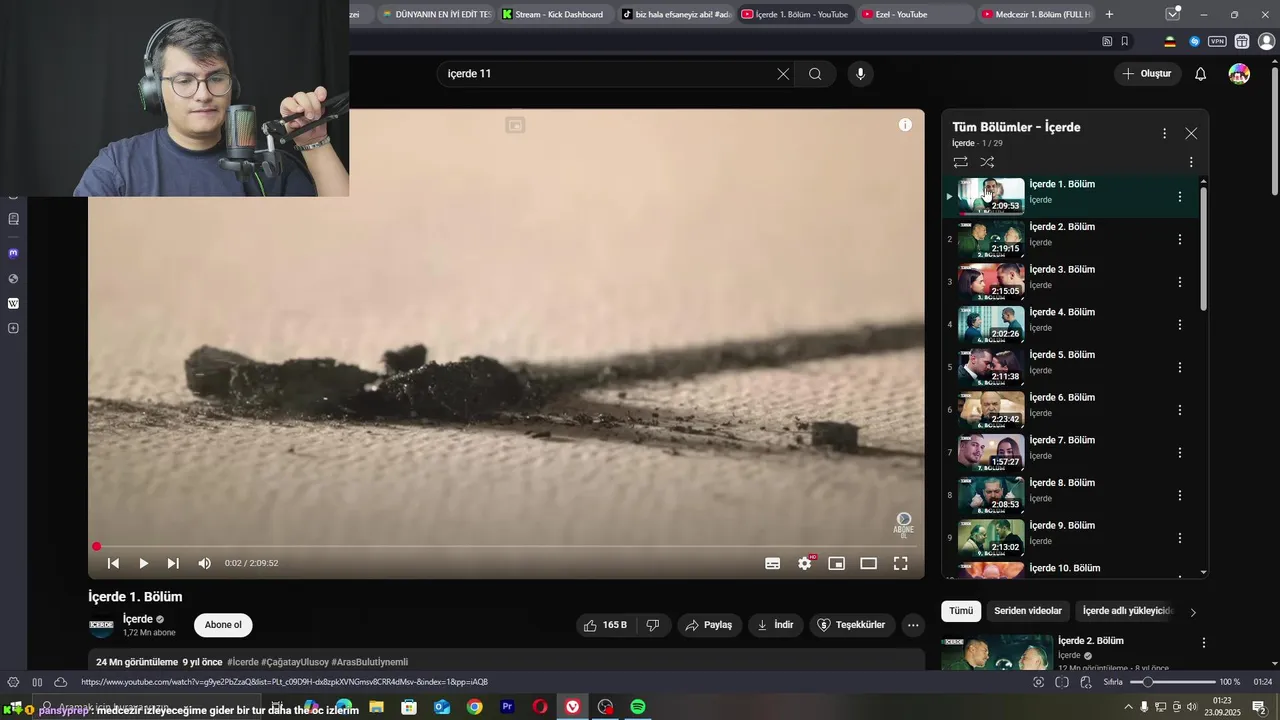The width and height of the screenshot is (1280, 720).
Task: Like the video (165 B)
Action: 605,625
